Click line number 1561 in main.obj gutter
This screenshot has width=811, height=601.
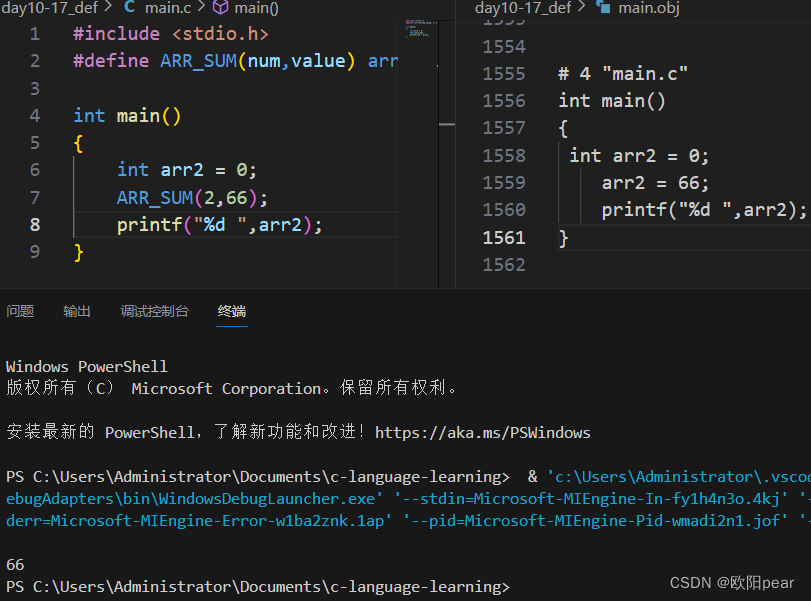pyautogui.click(x=504, y=237)
